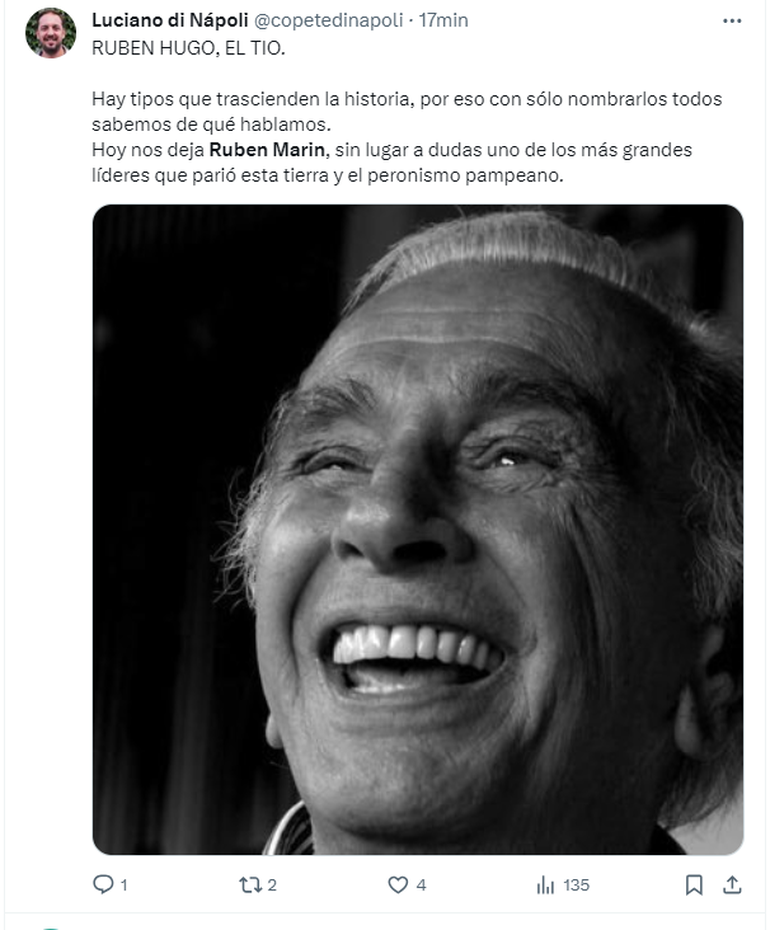
Task: Open the three-dot more options menu
Action: tap(732, 21)
